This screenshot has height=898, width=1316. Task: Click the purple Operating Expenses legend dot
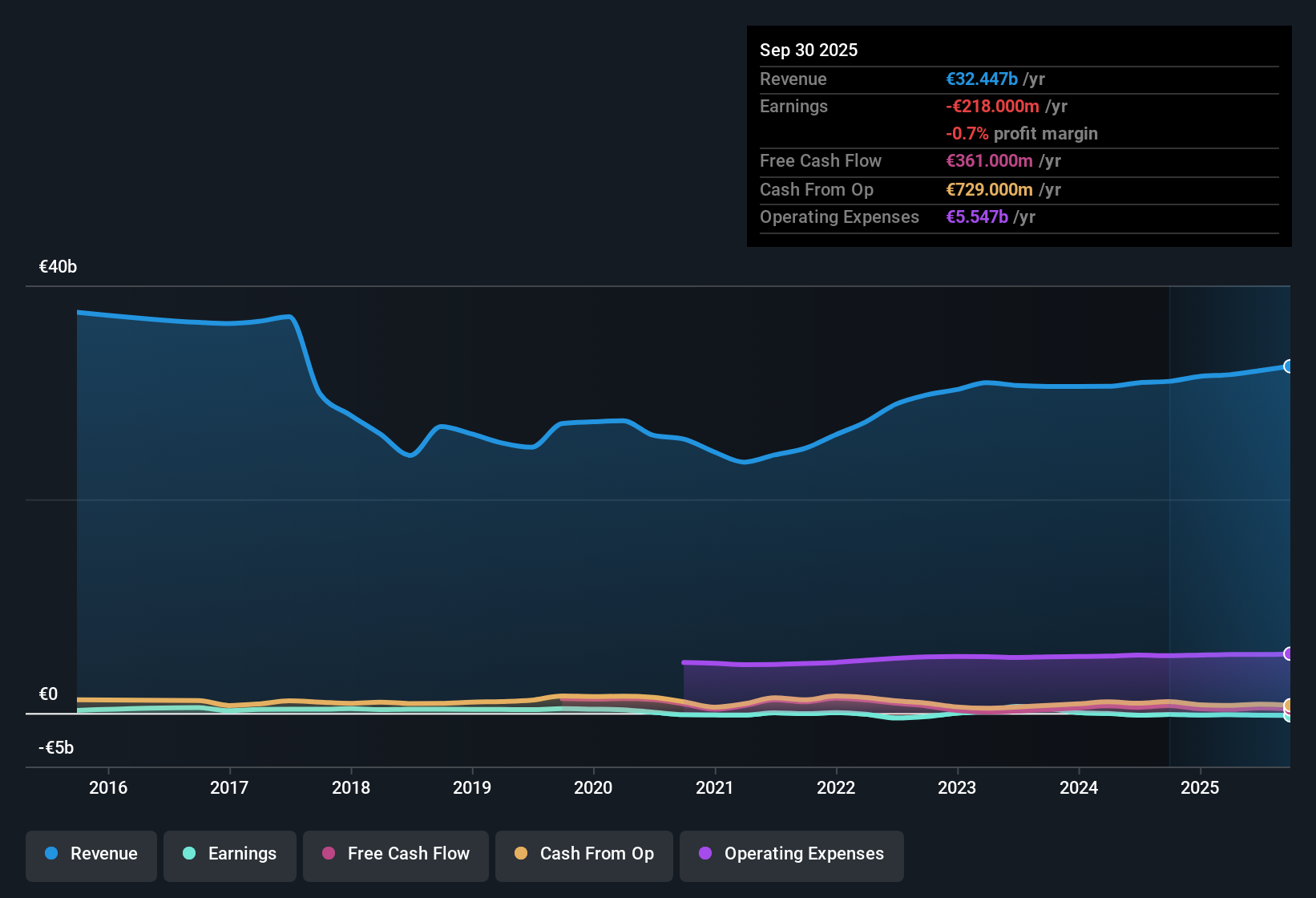click(x=705, y=853)
